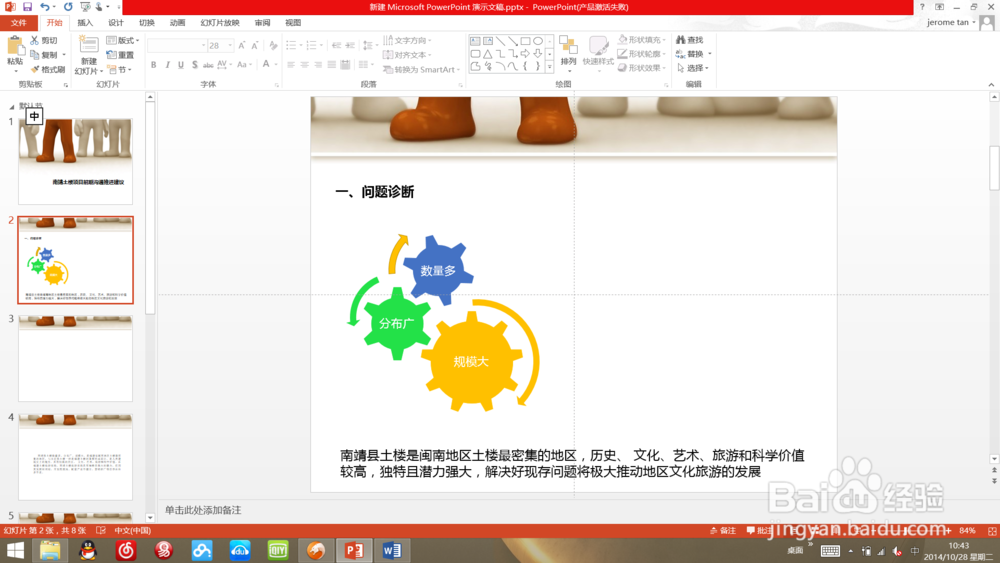
Task: Click the Reset (重置) slide icon
Action: (111, 55)
